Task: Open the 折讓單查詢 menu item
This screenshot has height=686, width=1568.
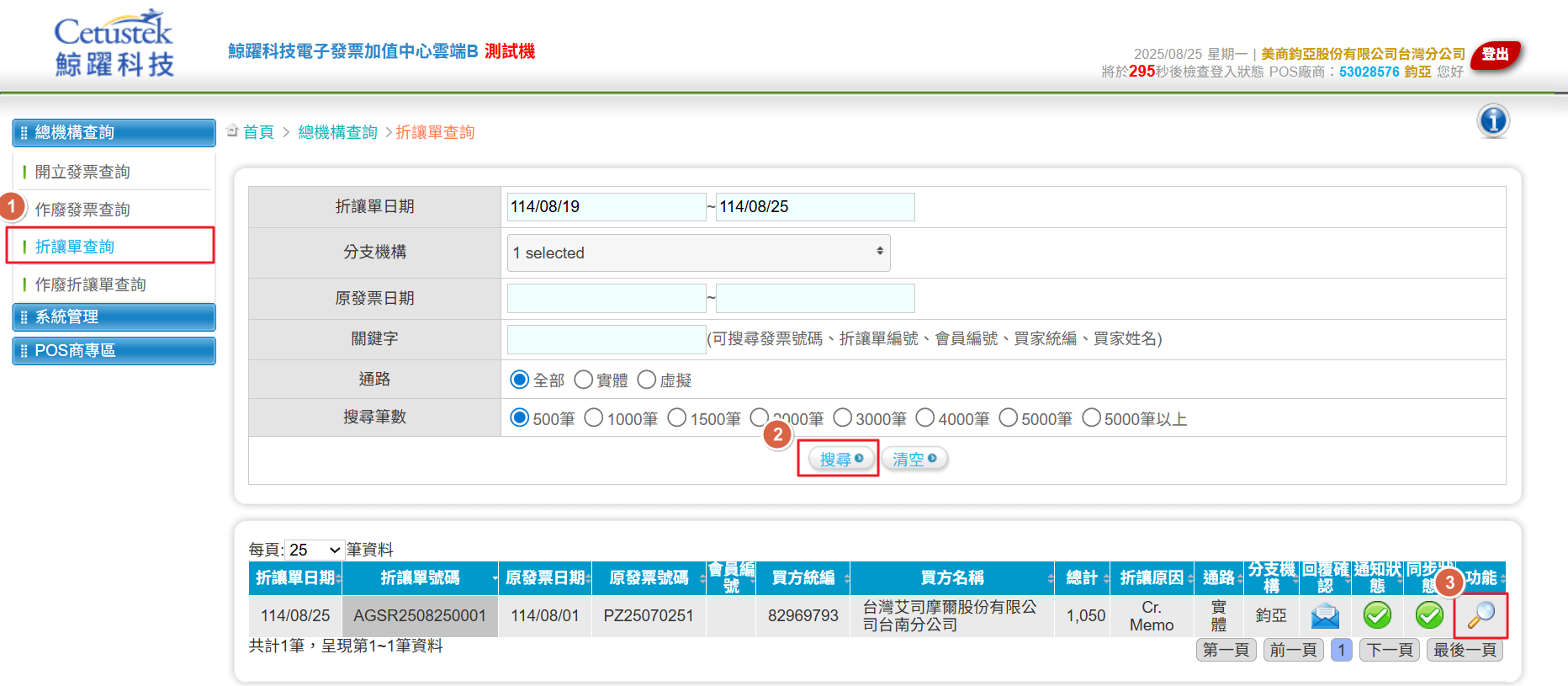Action: pos(75,246)
